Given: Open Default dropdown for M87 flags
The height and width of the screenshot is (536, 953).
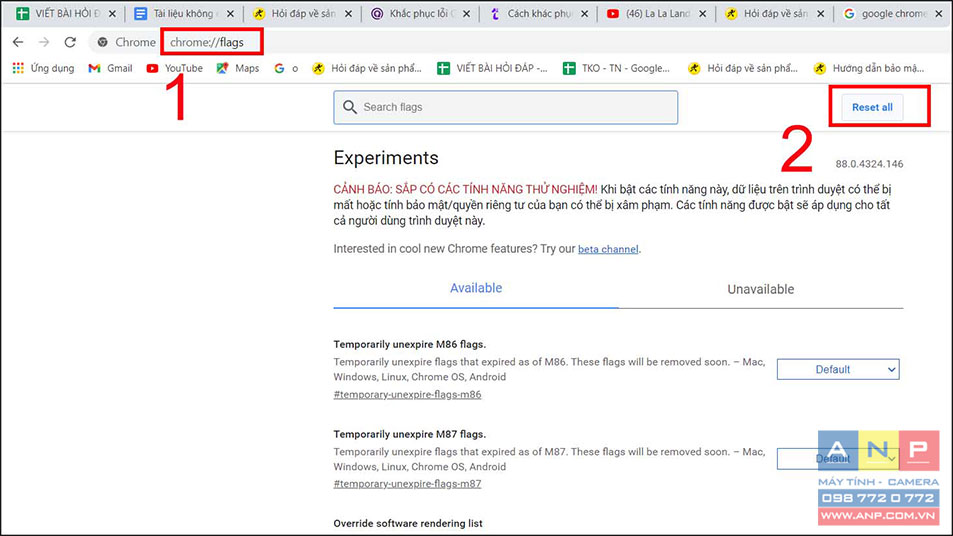Looking at the screenshot, I should coord(838,459).
